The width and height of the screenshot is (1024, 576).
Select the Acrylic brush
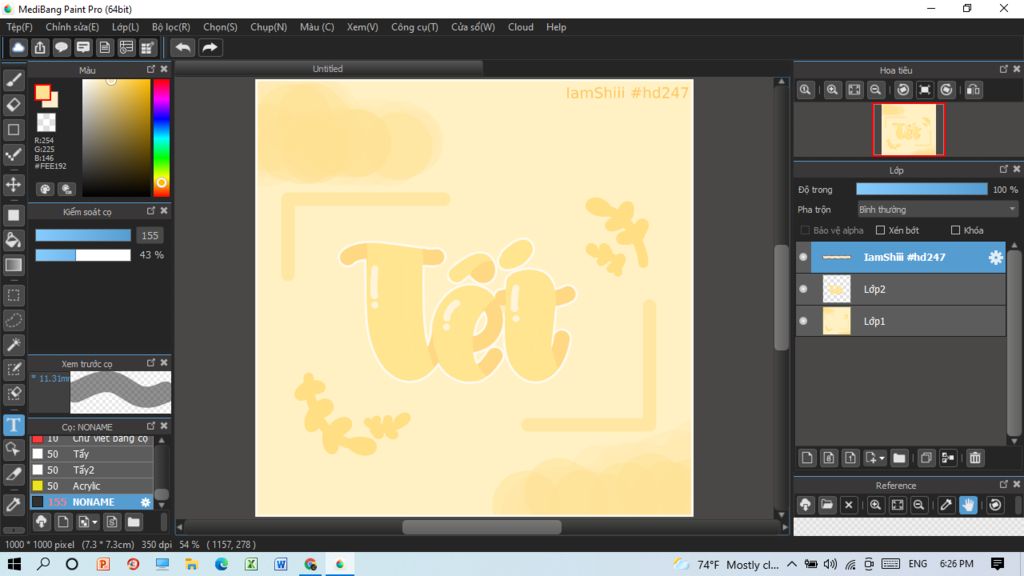point(91,486)
